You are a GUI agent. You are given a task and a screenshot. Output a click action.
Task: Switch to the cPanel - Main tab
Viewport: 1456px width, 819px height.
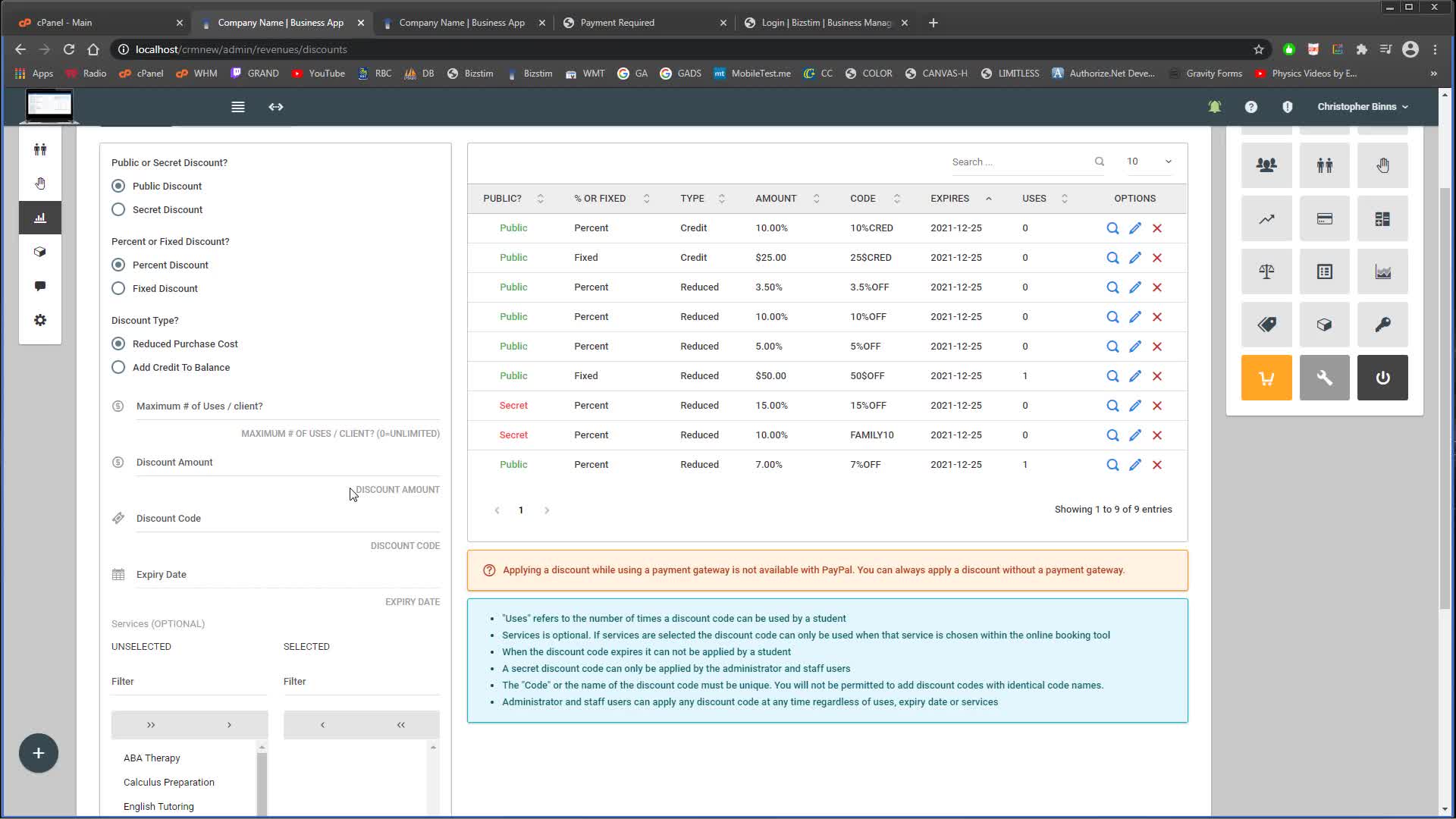pyautogui.click(x=64, y=23)
